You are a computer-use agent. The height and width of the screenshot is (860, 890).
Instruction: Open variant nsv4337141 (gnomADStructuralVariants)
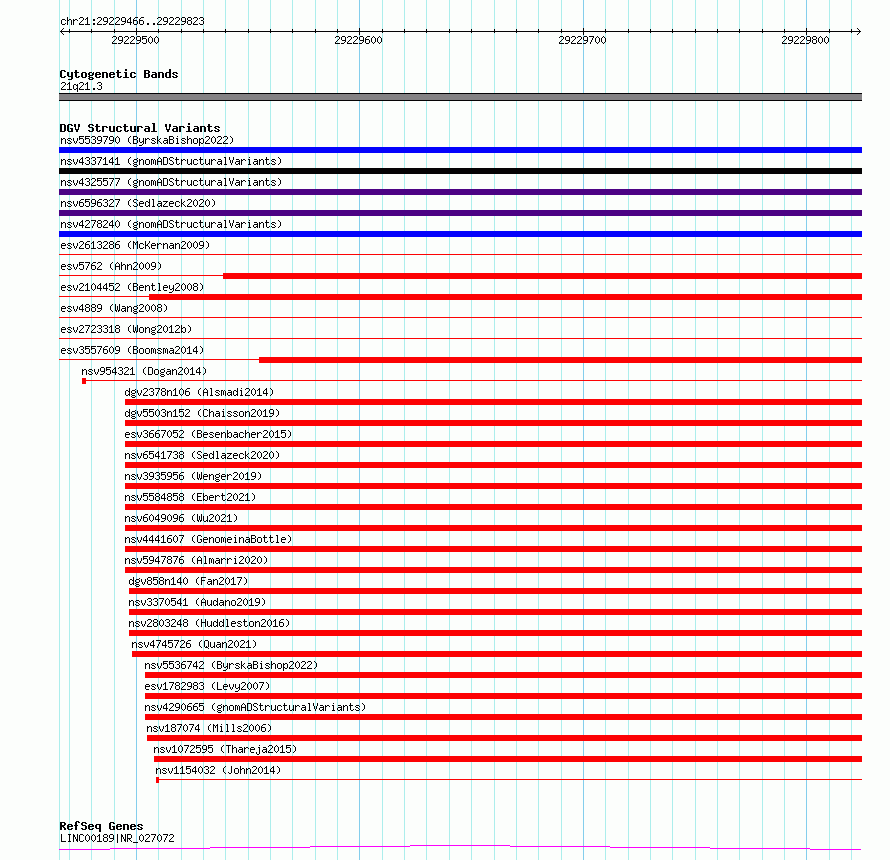171,161
